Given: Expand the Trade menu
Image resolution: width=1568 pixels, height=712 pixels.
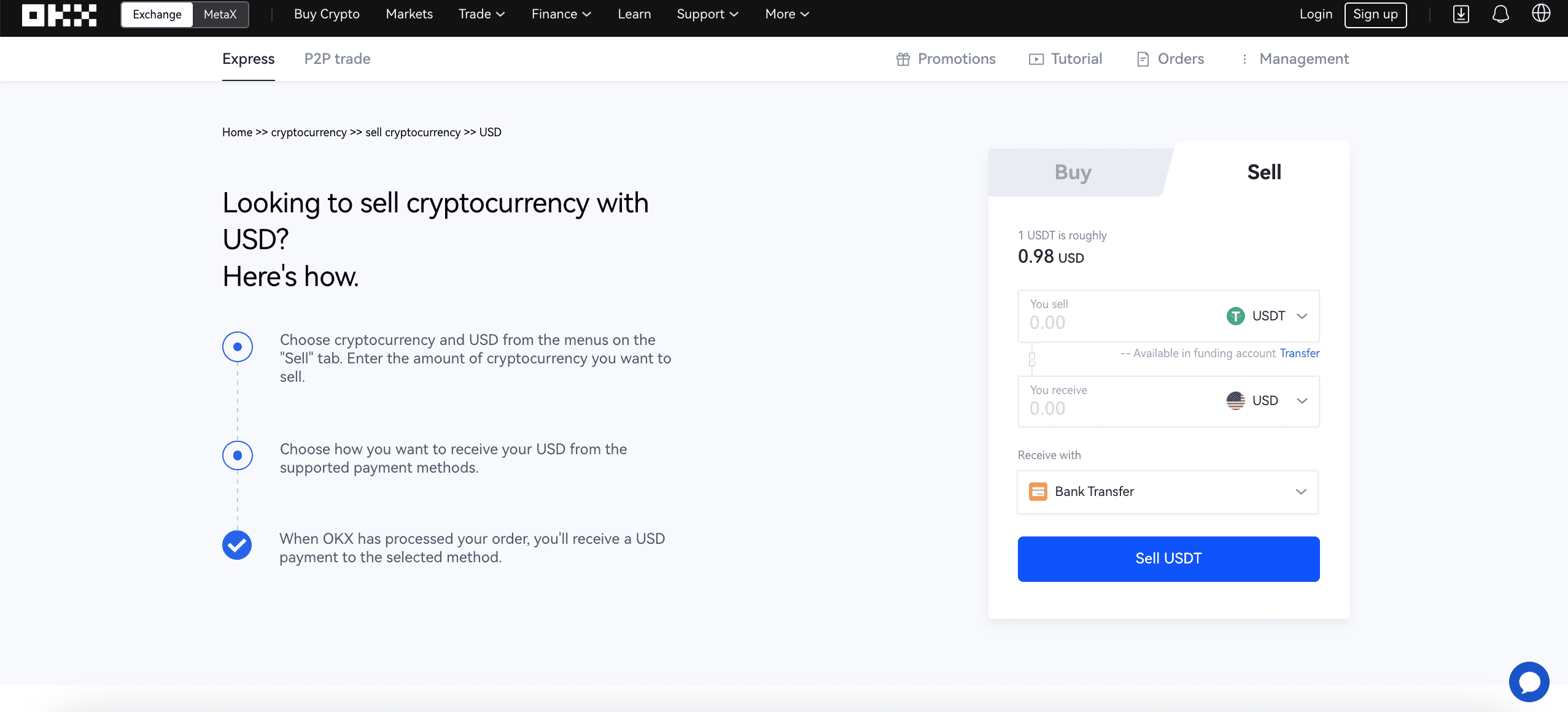Looking at the screenshot, I should (x=481, y=14).
